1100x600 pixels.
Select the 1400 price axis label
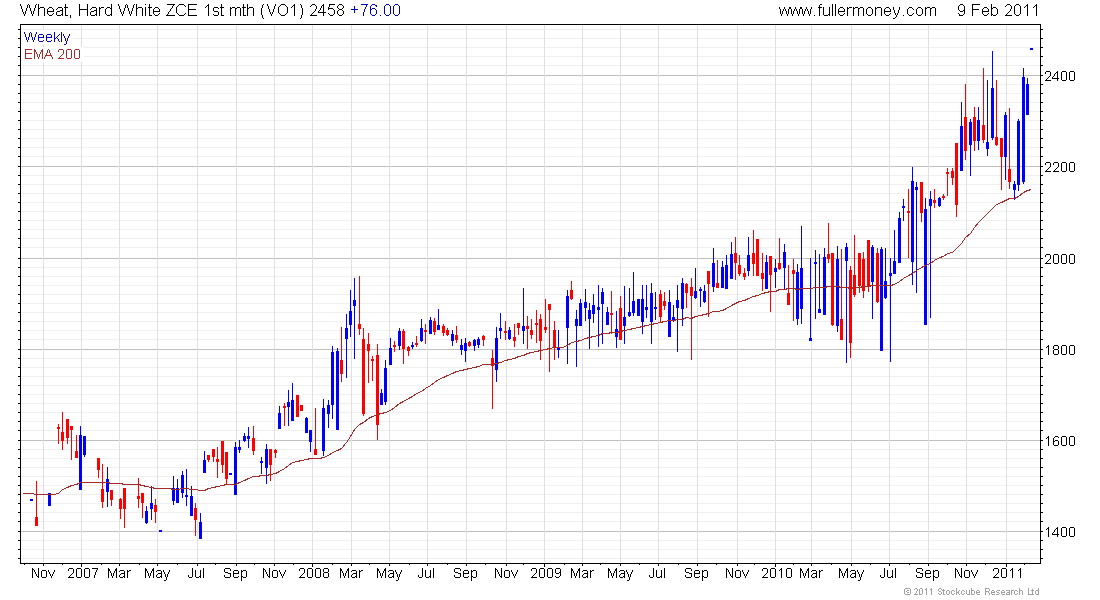pyautogui.click(x=1060, y=532)
